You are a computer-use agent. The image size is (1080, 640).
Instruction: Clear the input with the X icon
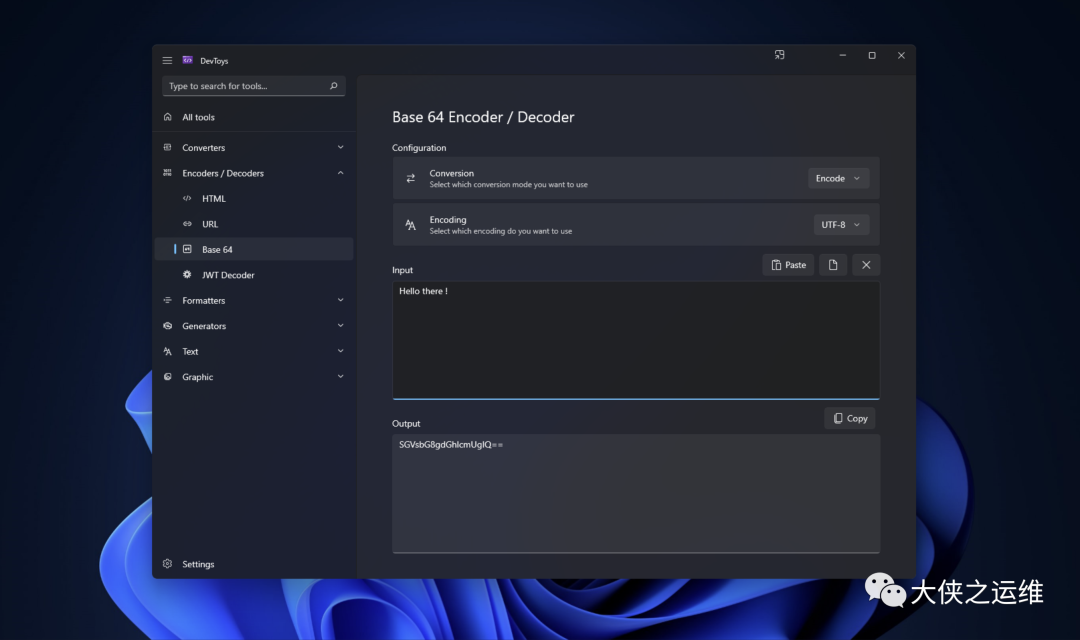tap(866, 265)
